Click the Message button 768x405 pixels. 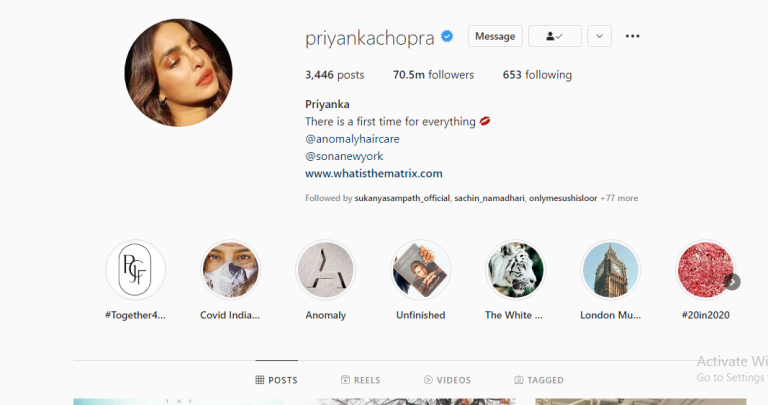[x=495, y=36]
